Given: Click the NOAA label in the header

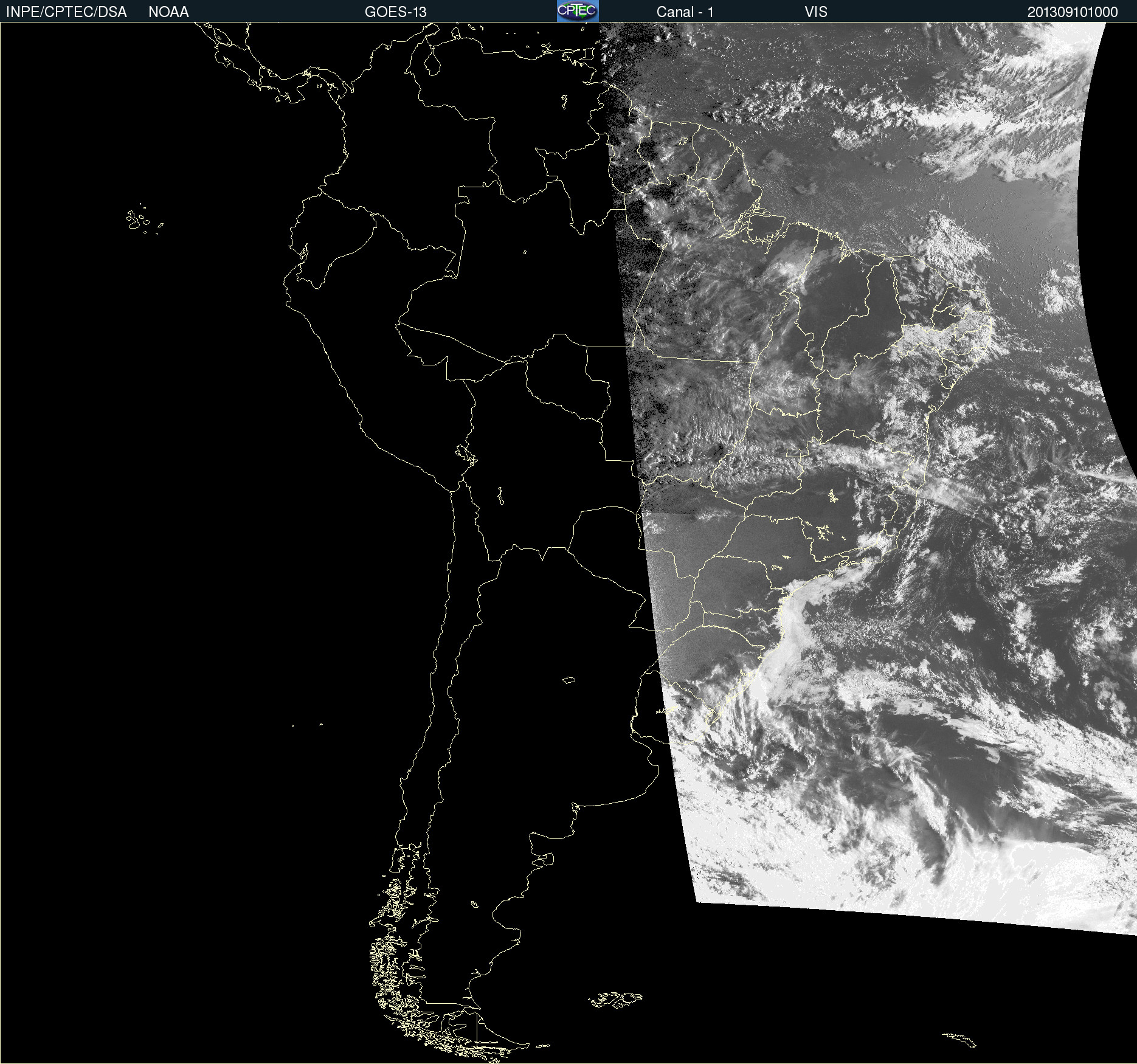Looking at the screenshot, I should [x=168, y=12].
